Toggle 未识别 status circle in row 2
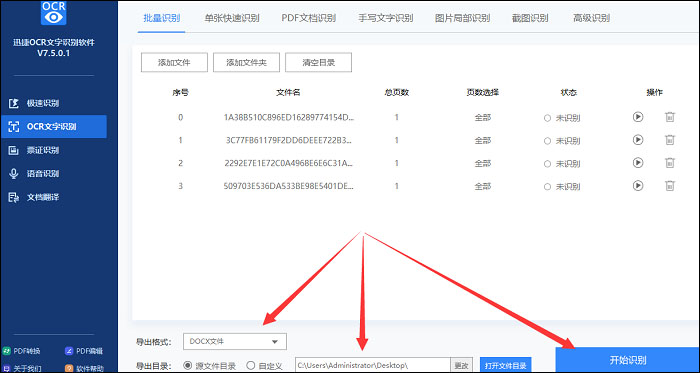This screenshot has width=700, height=373. point(547,164)
